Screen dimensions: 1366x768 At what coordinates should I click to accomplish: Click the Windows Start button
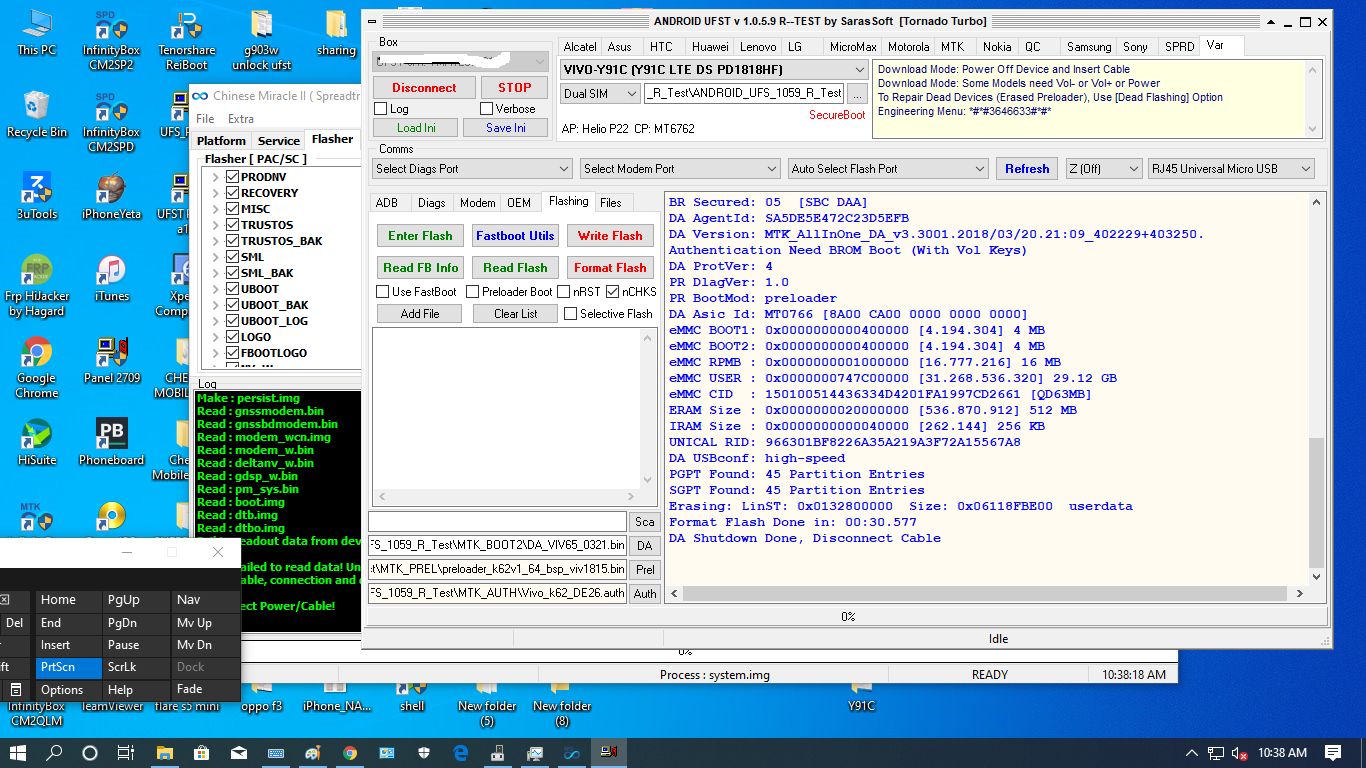18,753
